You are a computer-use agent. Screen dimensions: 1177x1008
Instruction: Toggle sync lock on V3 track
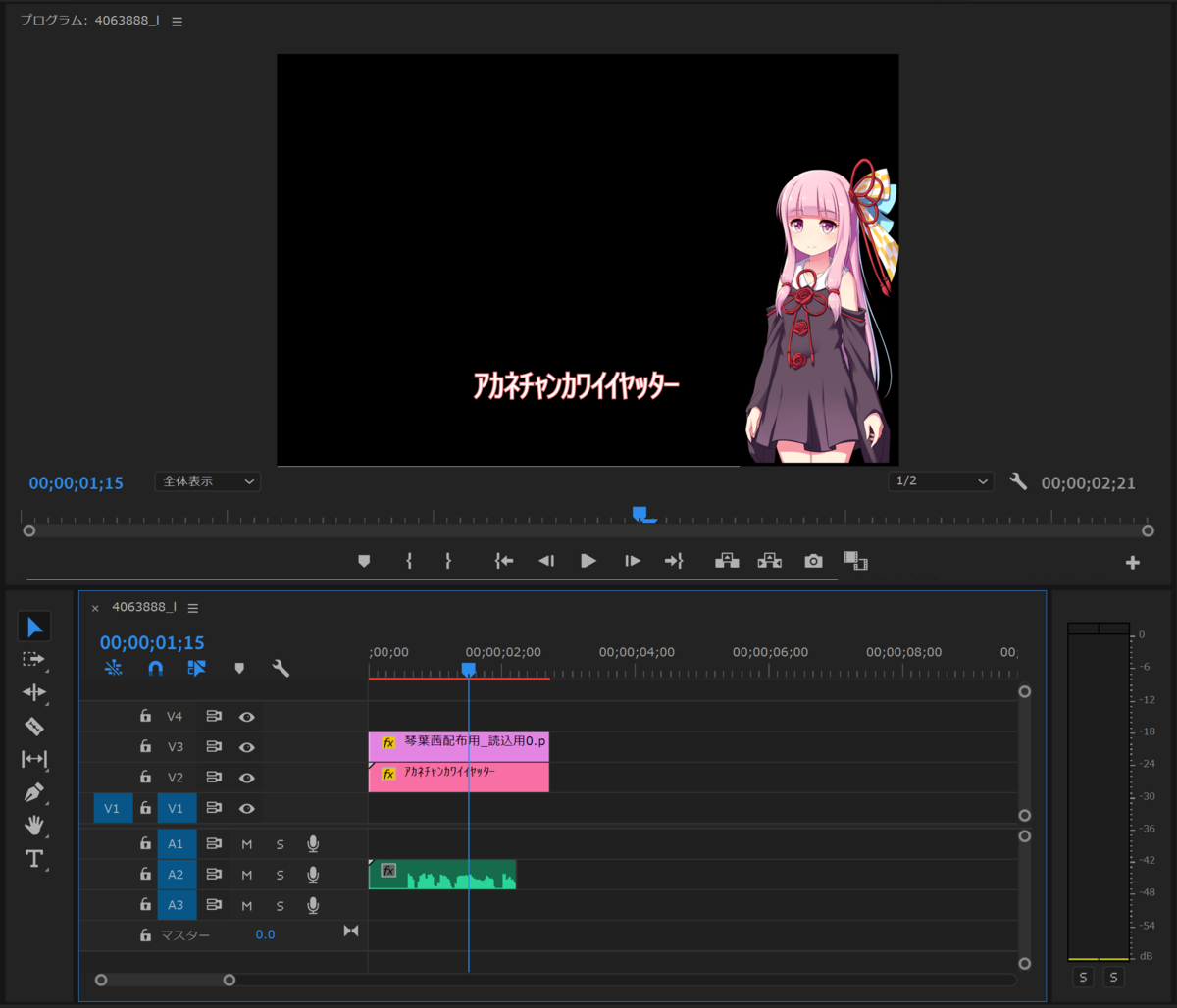tap(214, 747)
